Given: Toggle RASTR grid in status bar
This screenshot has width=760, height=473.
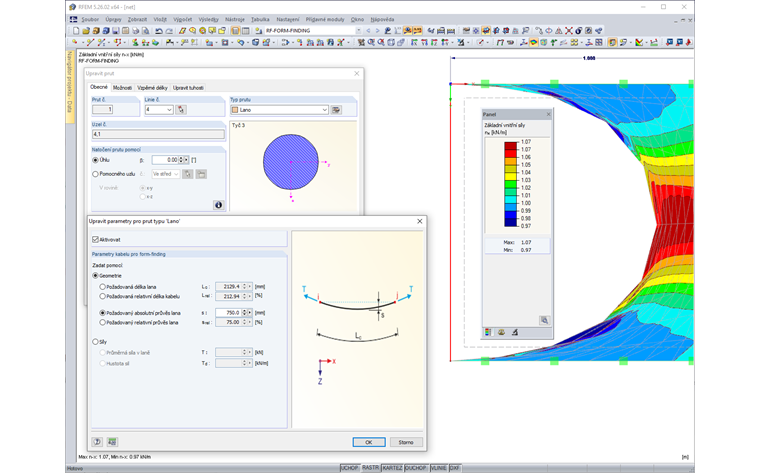Looking at the screenshot, I should tap(370, 468).
